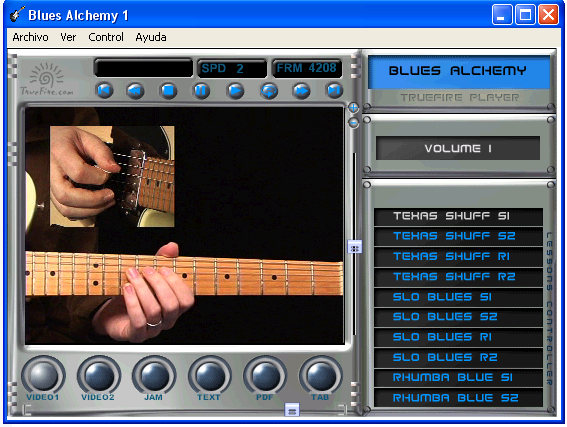This screenshot has height=427, width=567.
Task: Play the lesson video
Action: tap(235, 90)
